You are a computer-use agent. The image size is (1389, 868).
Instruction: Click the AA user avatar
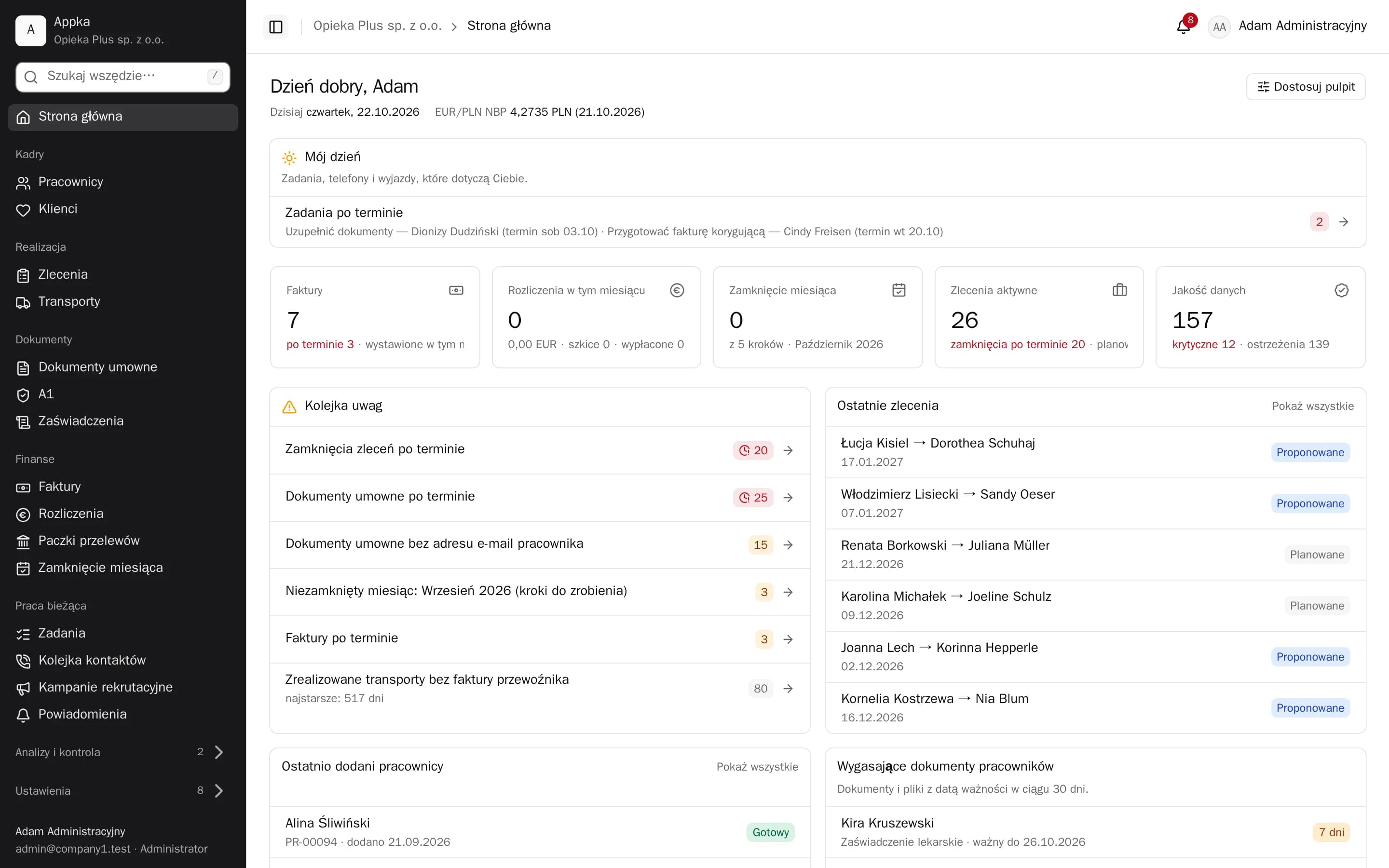(x=1219, y=27)
